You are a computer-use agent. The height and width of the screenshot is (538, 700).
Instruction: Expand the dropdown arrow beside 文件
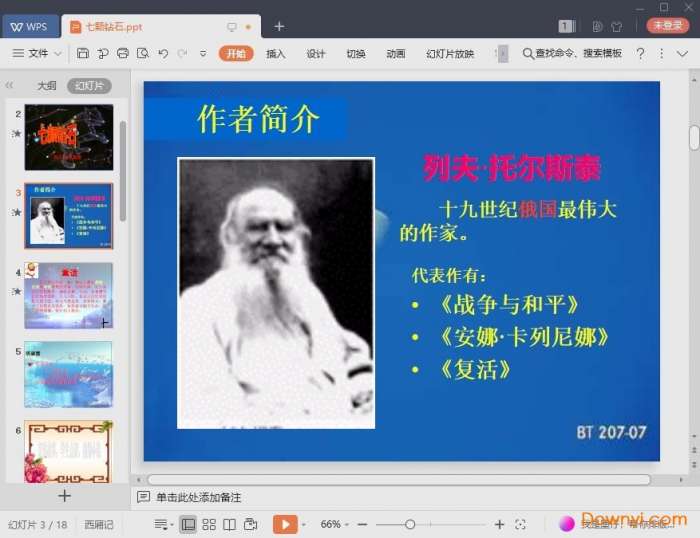[x=58, y=54]
